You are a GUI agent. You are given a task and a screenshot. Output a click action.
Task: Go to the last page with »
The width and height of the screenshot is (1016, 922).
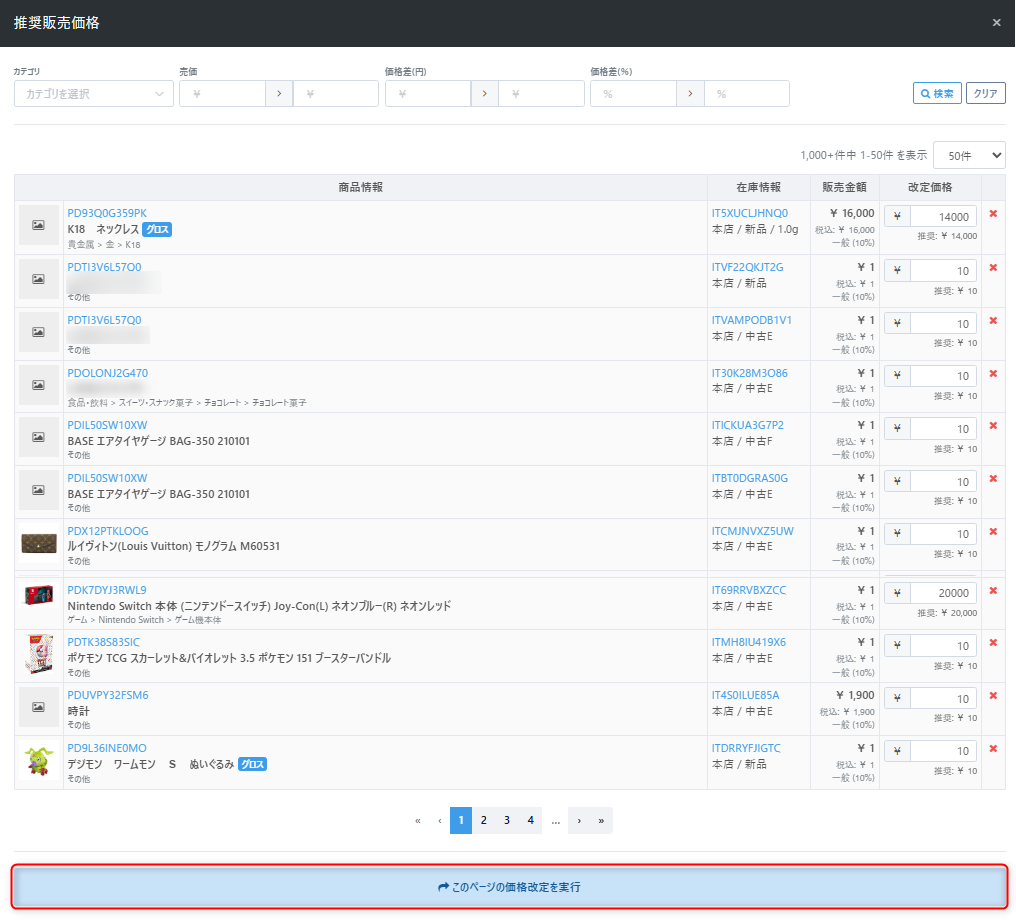pyautogui.click(x=601, y=820)
